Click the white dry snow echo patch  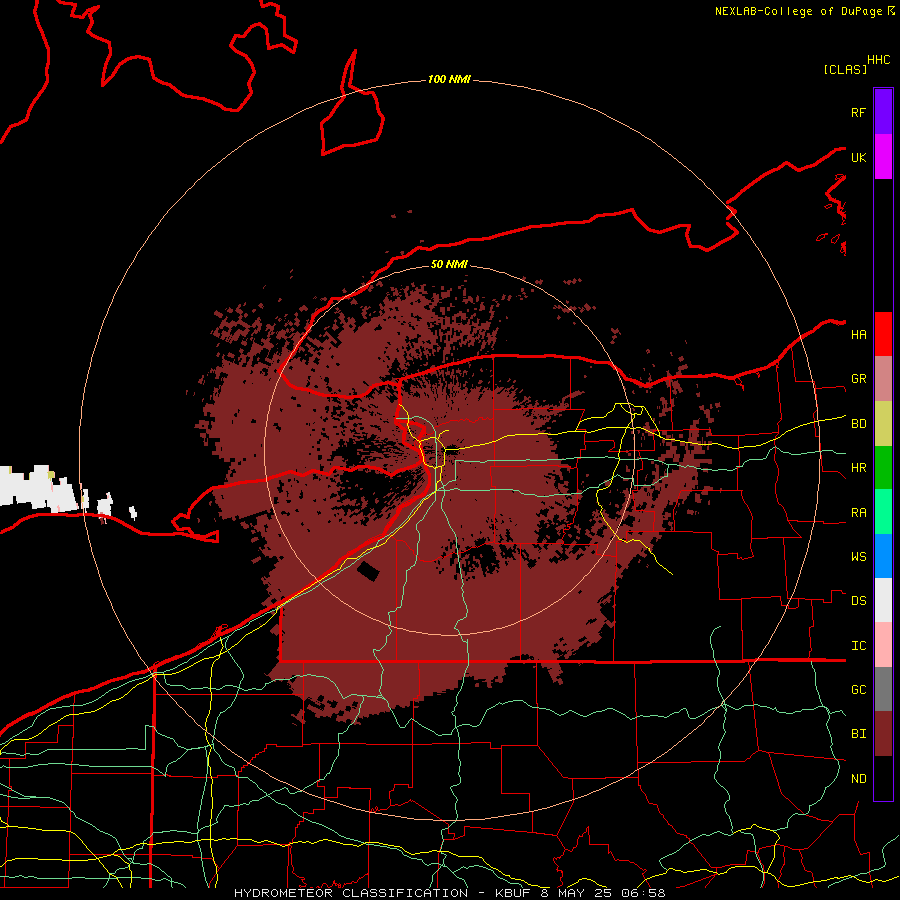[x=38, y=489]
